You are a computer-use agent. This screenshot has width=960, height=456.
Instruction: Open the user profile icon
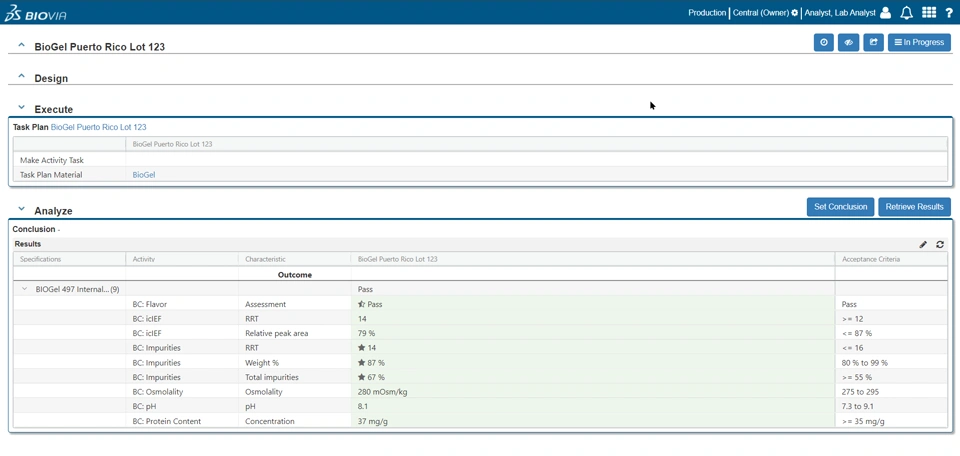(x=885, y=13)
